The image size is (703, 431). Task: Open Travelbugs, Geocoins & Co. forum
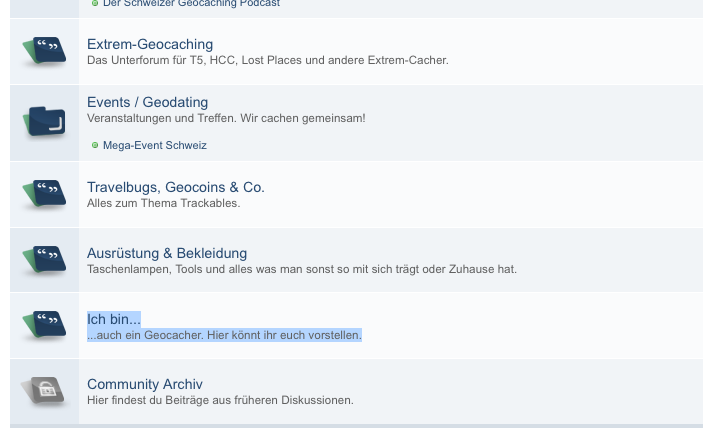click(x=176, y=187)
